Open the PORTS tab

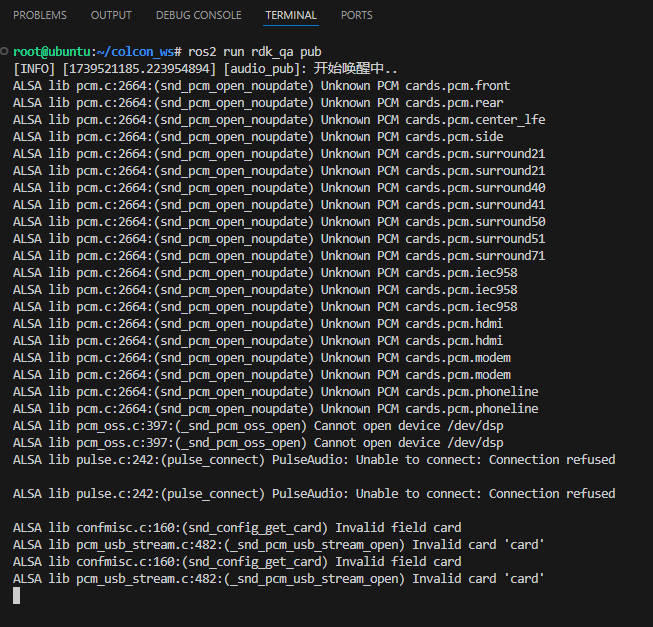click(x=357, y=15)
